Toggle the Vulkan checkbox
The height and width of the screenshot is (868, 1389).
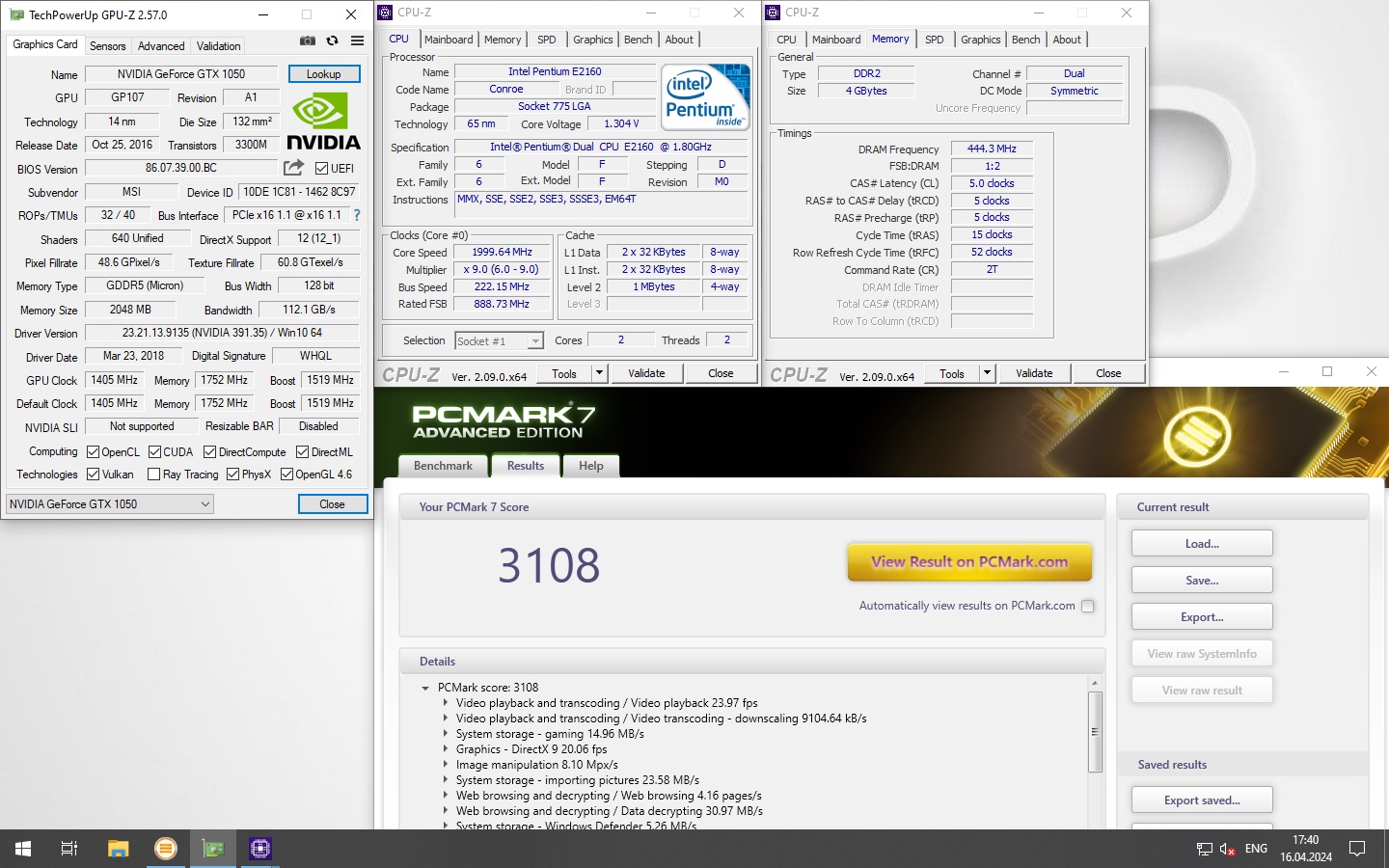94,474
